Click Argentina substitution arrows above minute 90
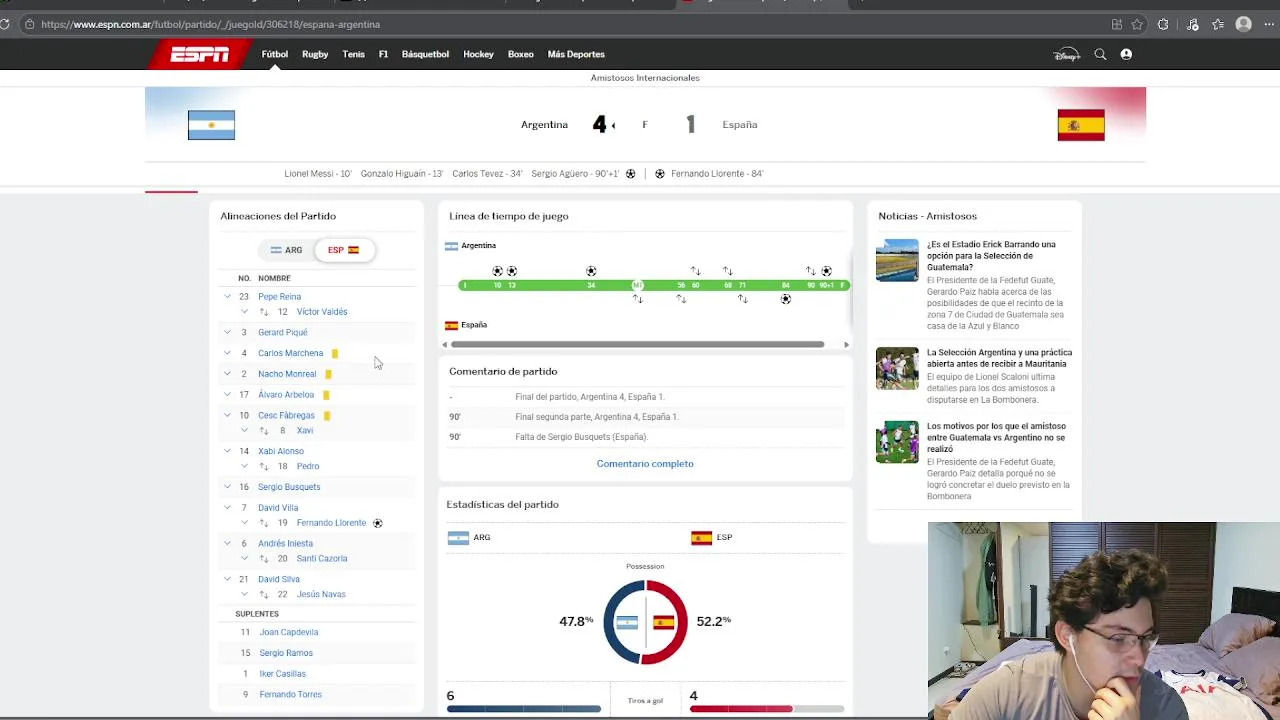The width and height of the screenshot is (1280, 720). (x=810, y=271)
